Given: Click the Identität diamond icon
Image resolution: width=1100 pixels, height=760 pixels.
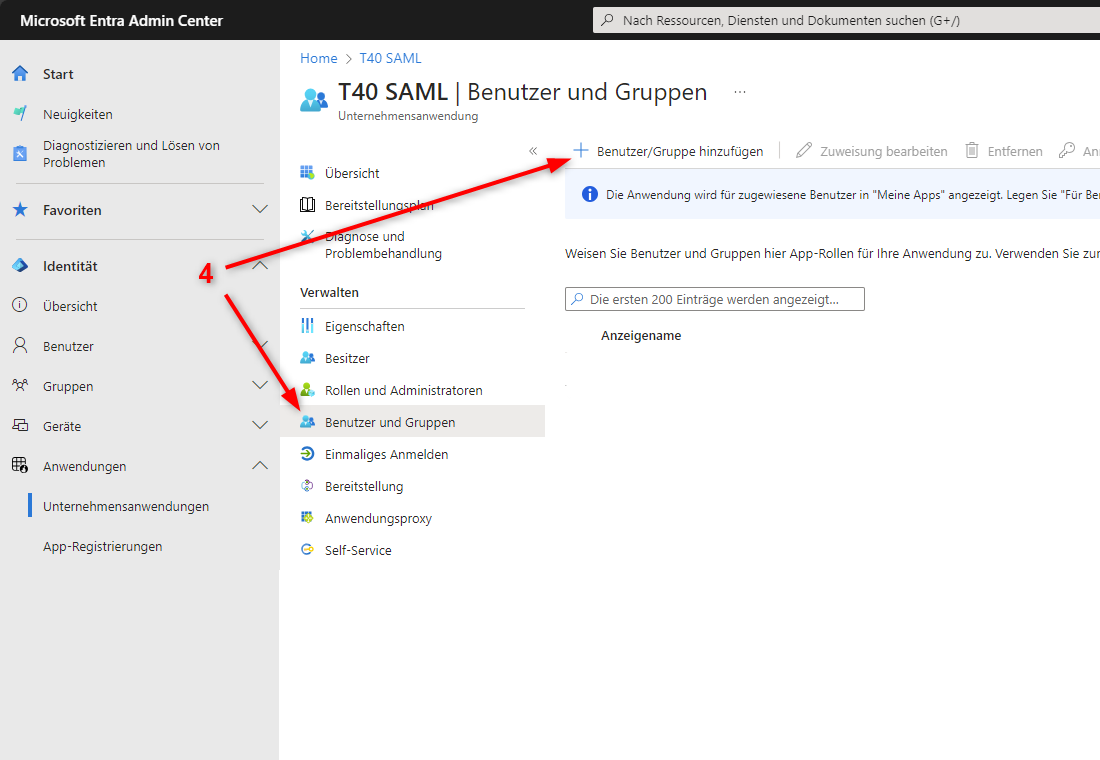Looking at the screenshot, I should click(20, 265).
